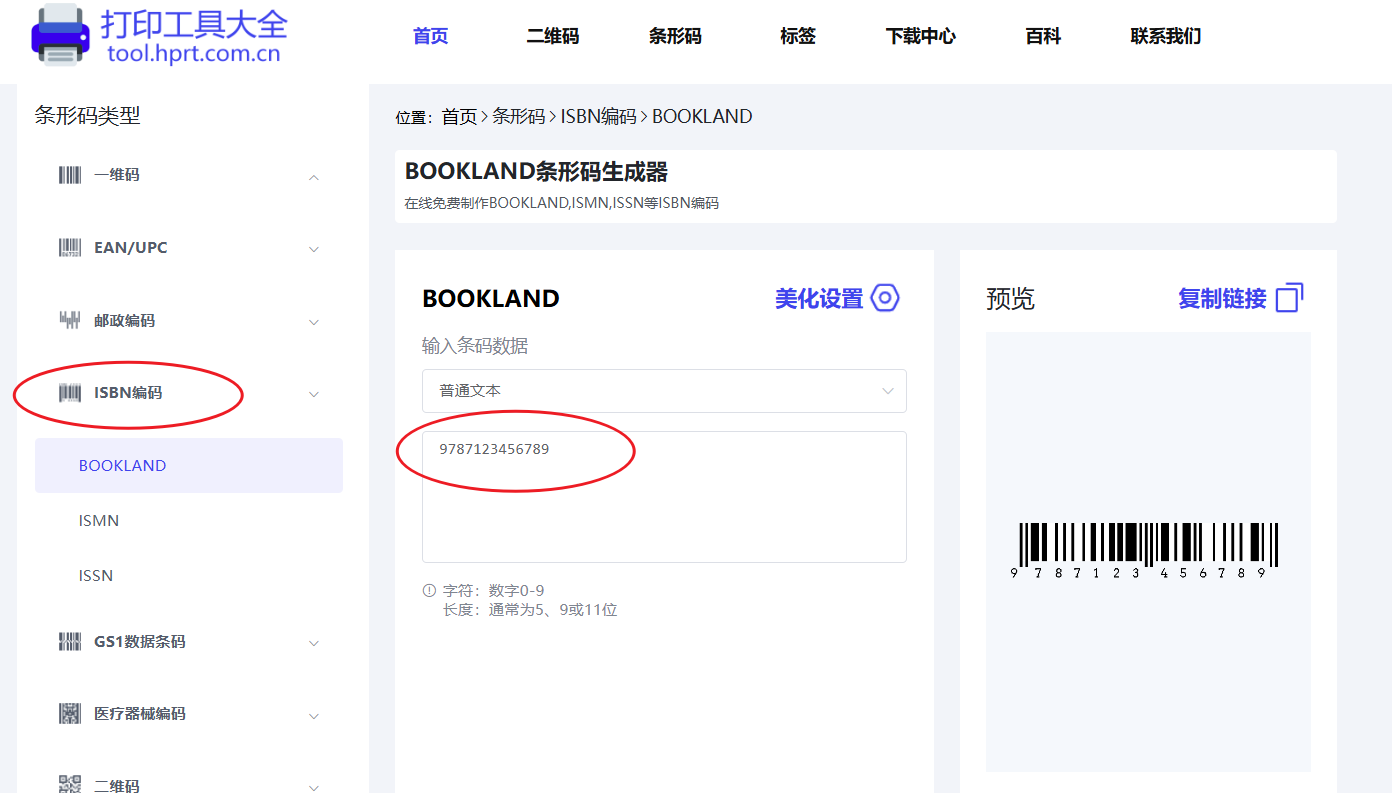Expand the 邮政编码 section chevron
The height and width of the screenshot is (793, 1392).
click(x=314, y=322)
